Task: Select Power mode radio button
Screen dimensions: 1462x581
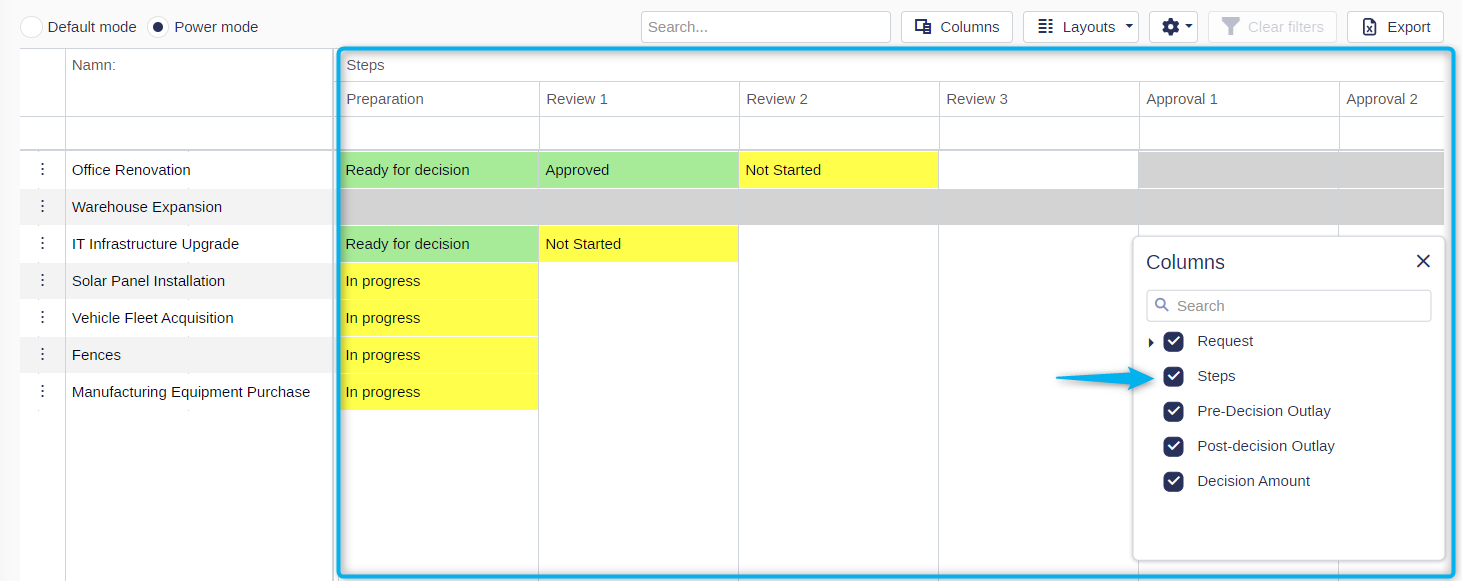Action: (158, 27)
